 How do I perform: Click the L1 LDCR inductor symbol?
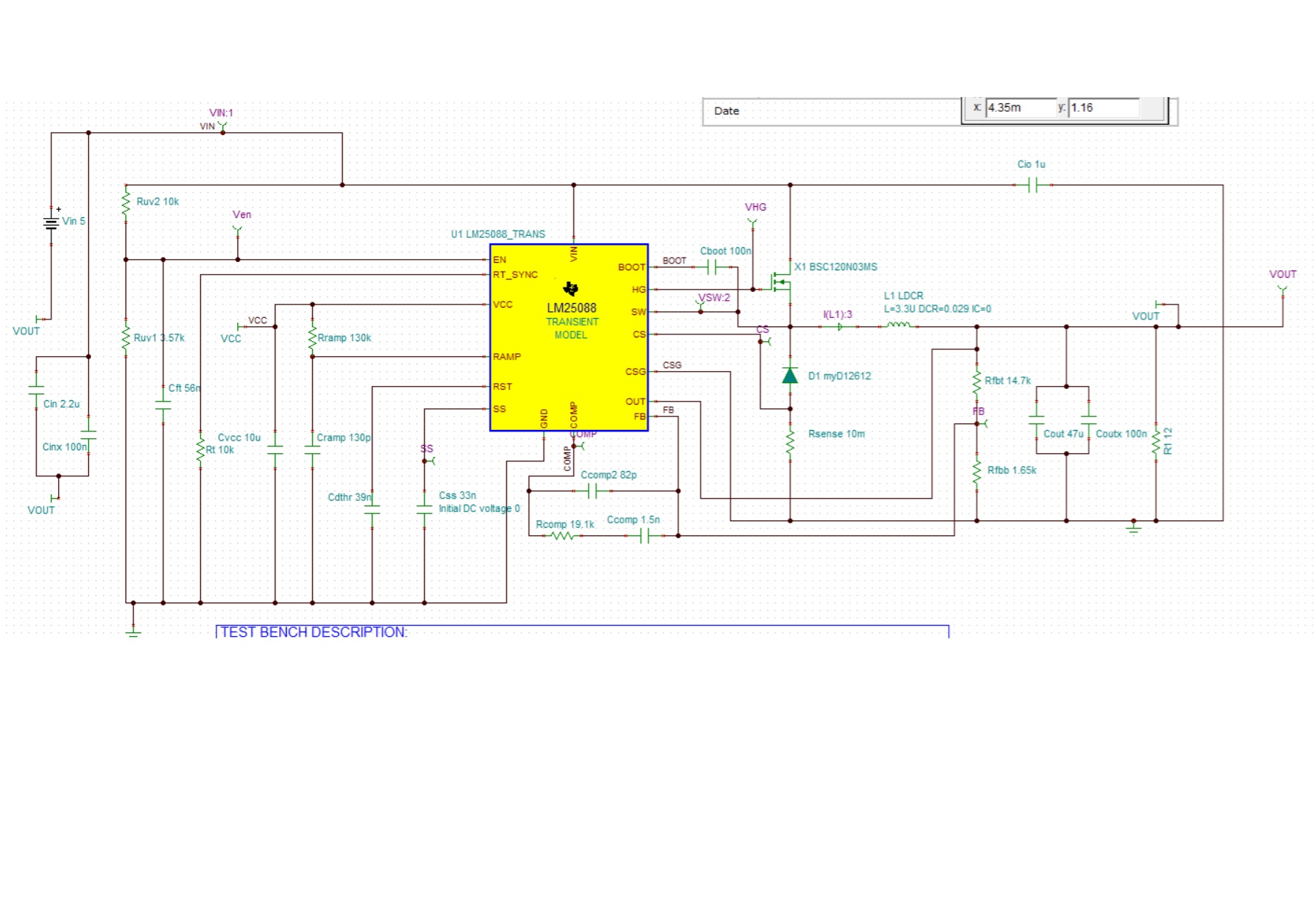[899, 325]
